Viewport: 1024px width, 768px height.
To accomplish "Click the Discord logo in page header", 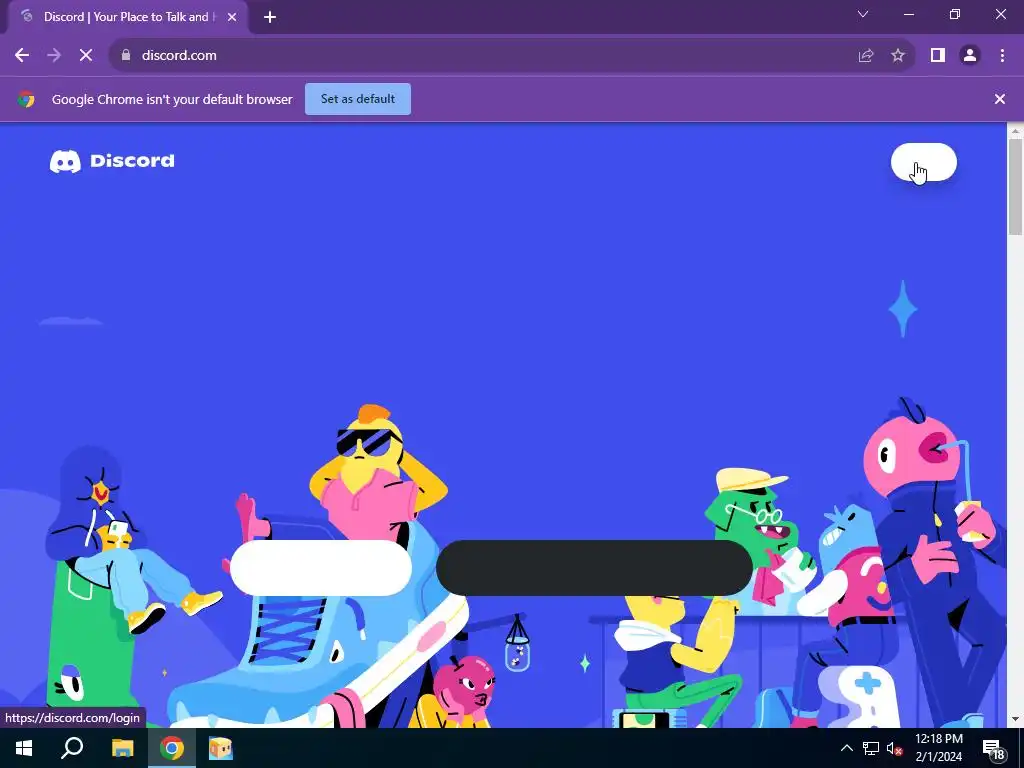I will point(112,161).
